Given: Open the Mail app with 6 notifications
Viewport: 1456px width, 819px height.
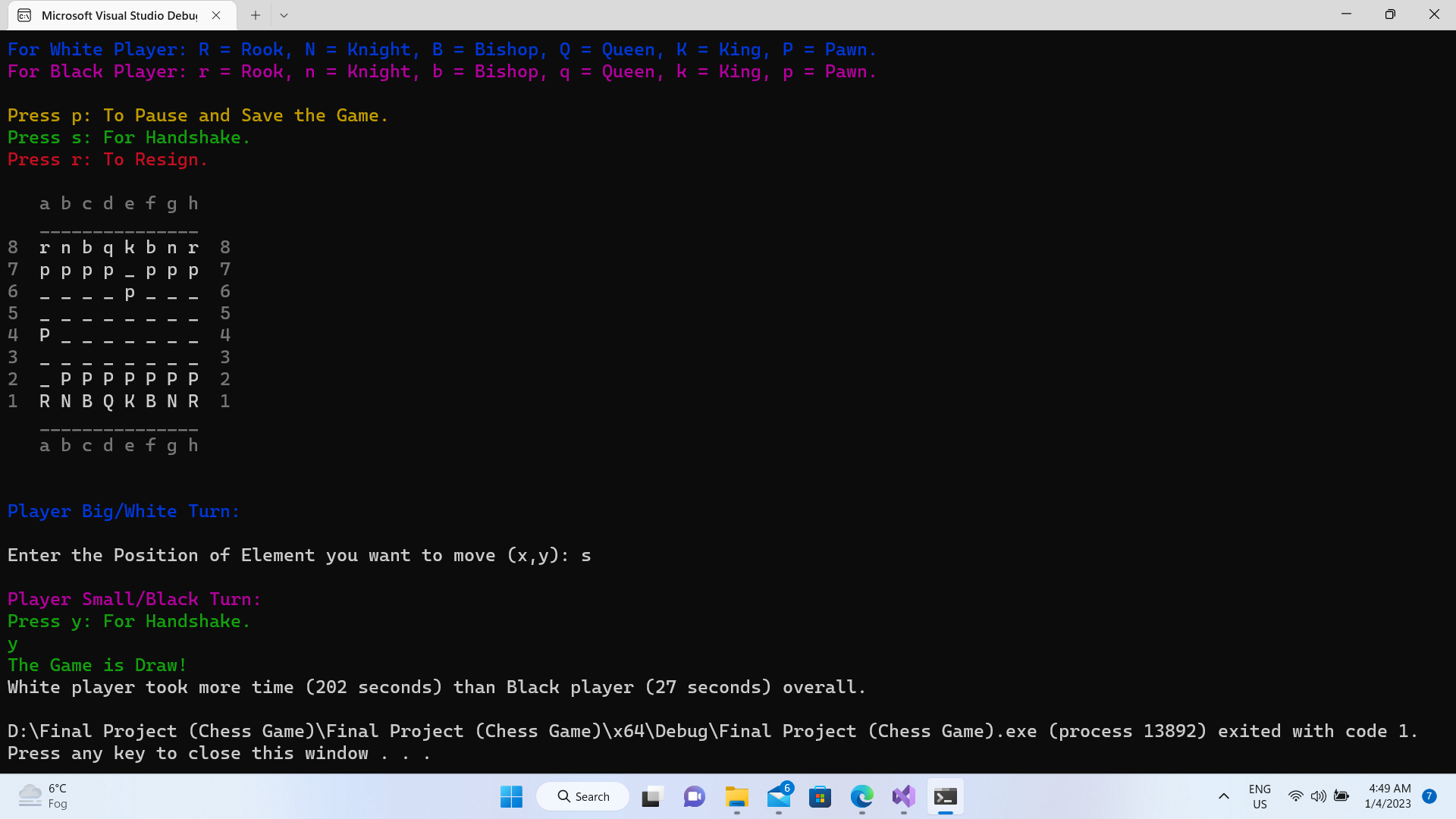Looking at the screenshot, I should (779, 796).
